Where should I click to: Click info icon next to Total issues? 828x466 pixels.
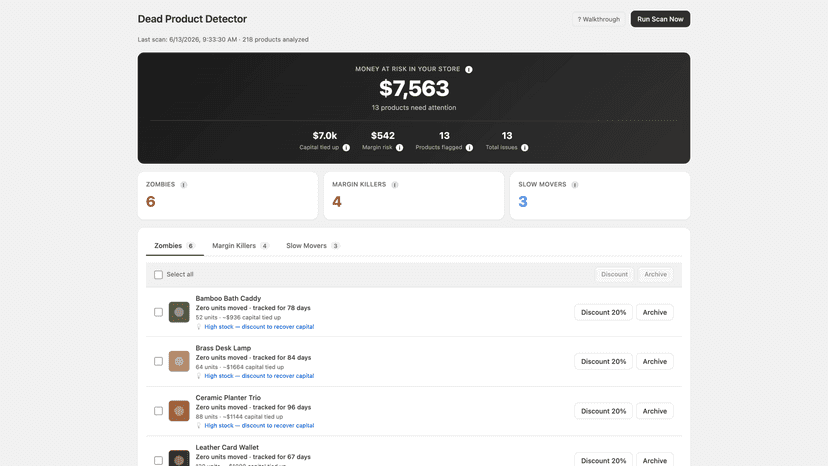point(524,148)
